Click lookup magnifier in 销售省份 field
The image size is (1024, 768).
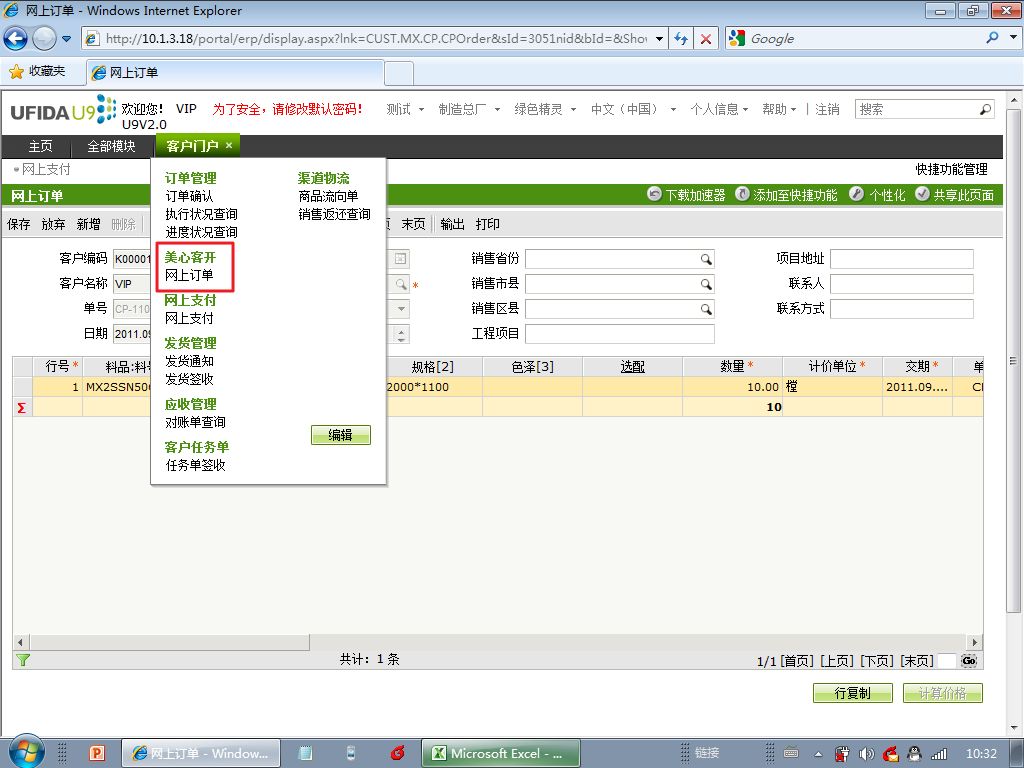[x=706, y=259]
